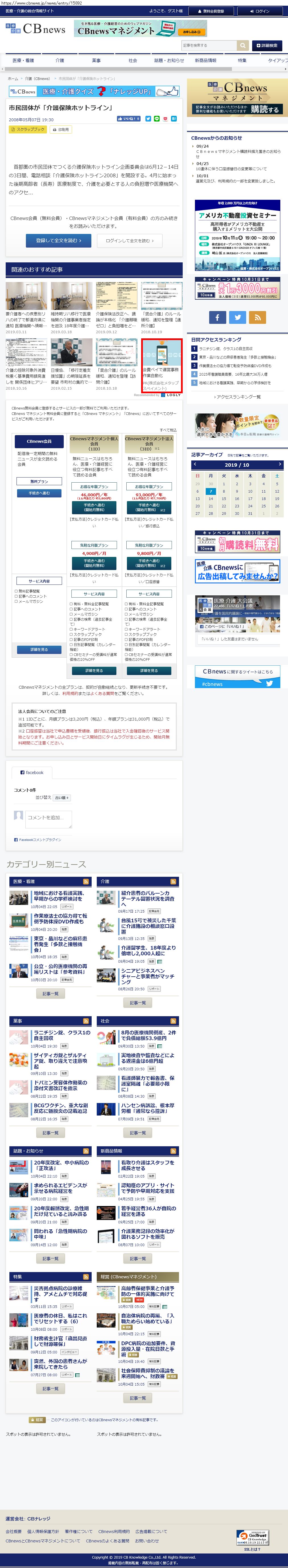Open the comment sort 古い順 dropdown
The height and width of the screenshot is (1568, 288).
[62, 797]
